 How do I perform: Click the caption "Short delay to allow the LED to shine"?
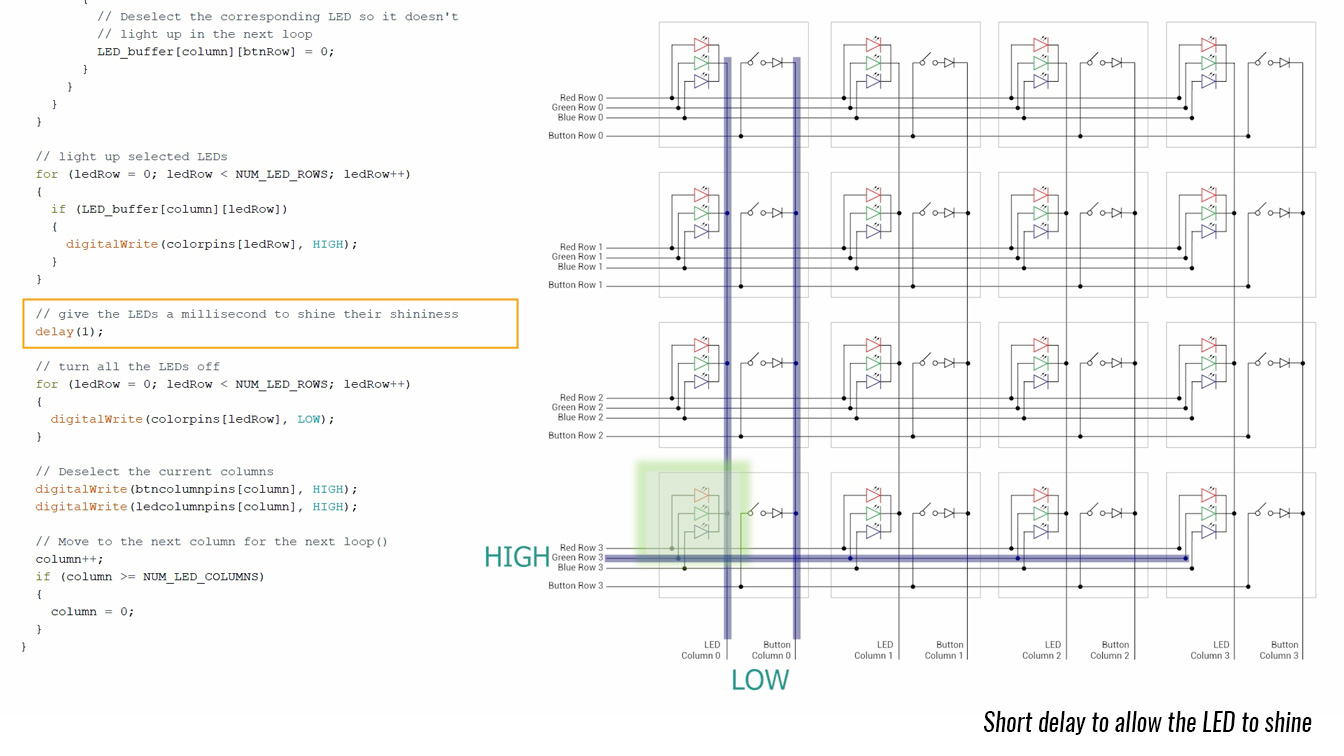(x=1147, y=721)
